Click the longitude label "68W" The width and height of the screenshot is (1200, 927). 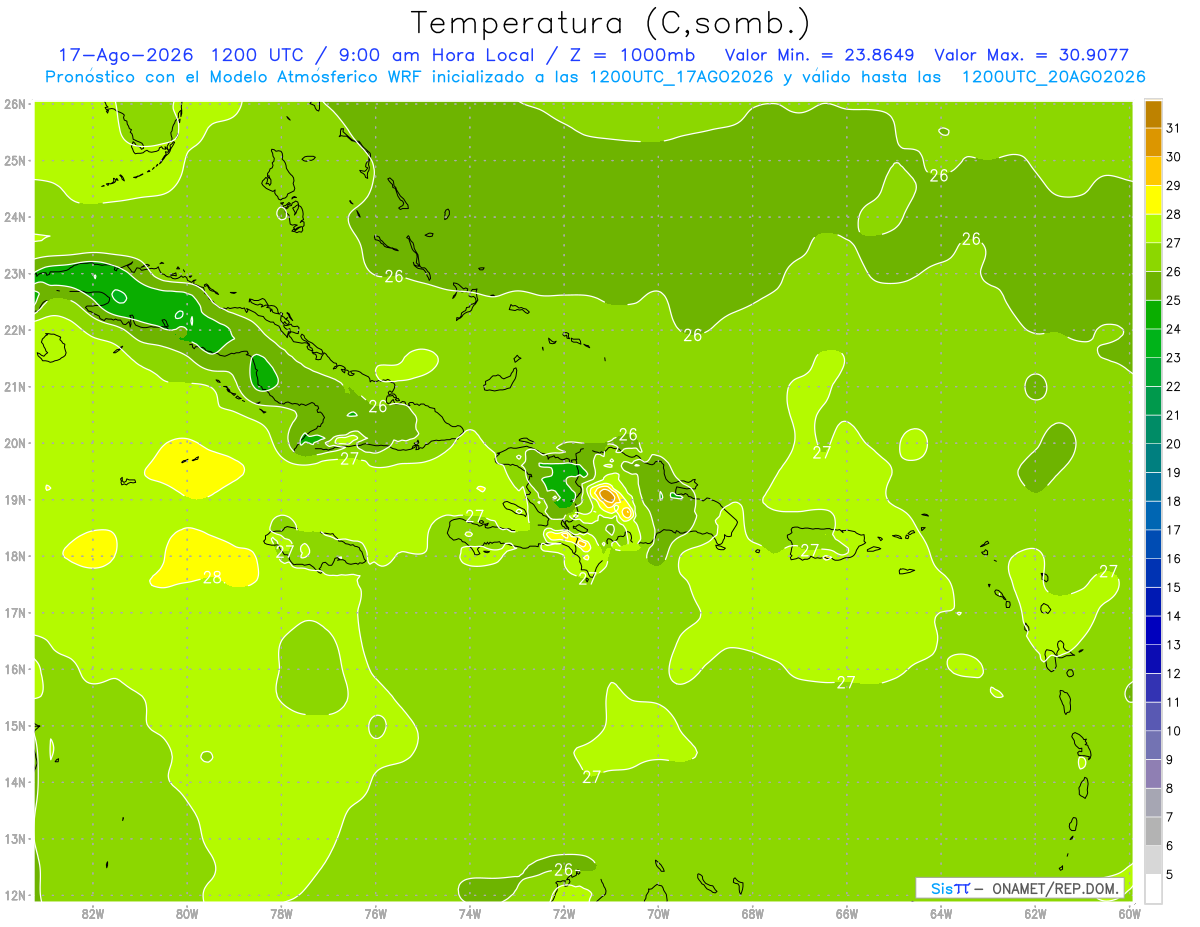pos(753,913)
